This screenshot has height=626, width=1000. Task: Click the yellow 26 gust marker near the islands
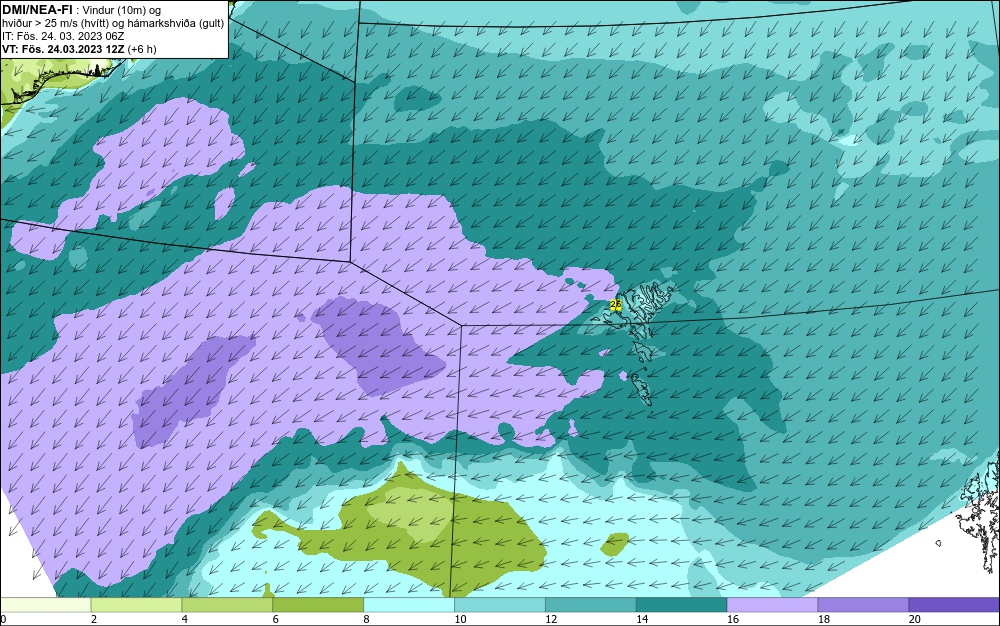click(615, 305)
